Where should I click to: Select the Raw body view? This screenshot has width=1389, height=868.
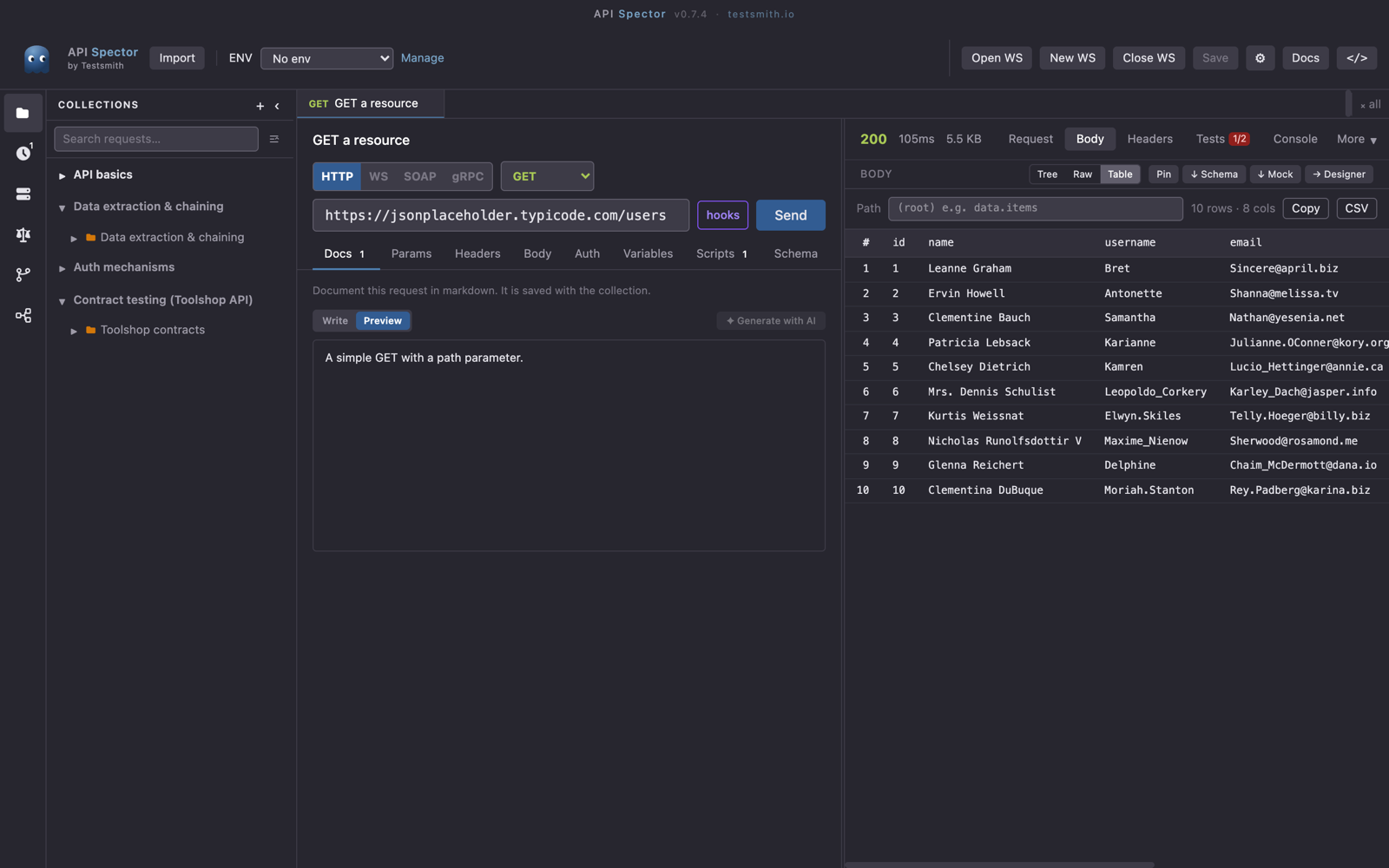[x=1083, y=174]
